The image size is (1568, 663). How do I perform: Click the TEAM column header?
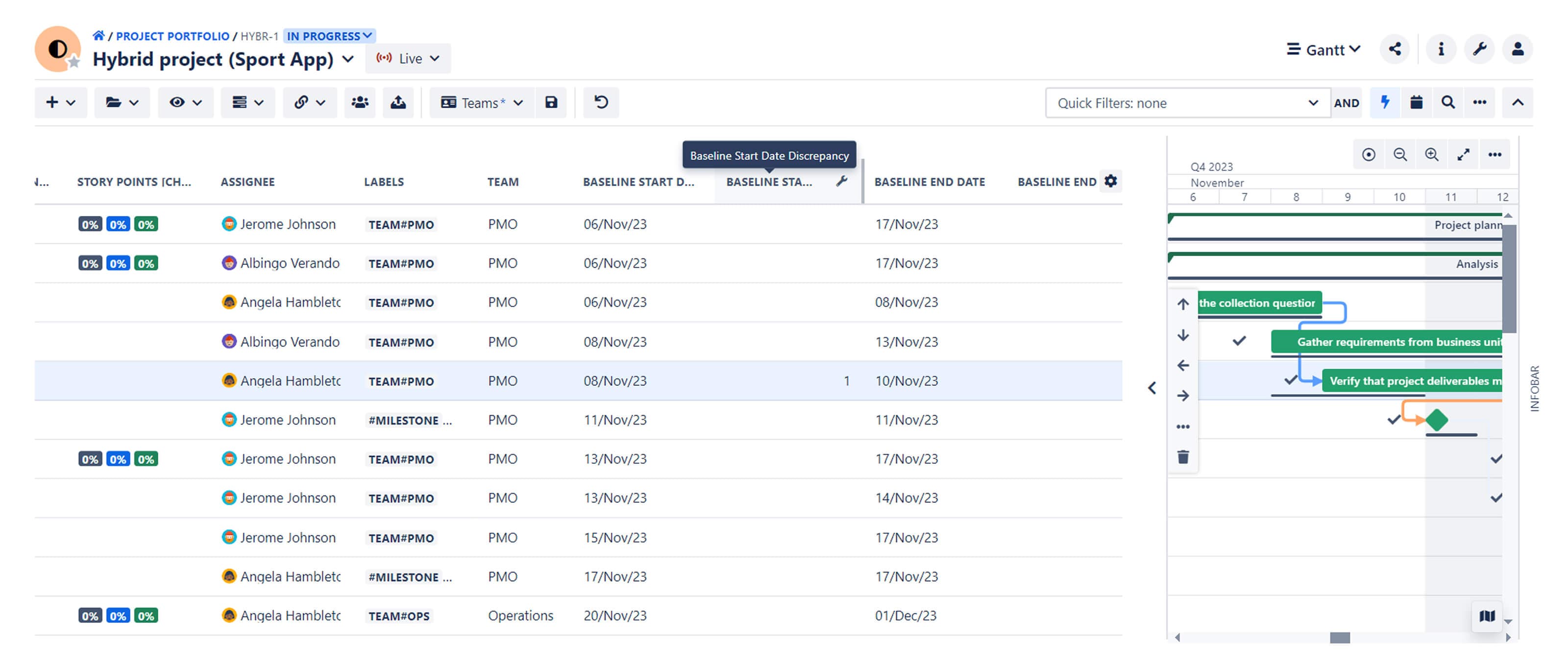pyautogui.click(x=503, y=182)
